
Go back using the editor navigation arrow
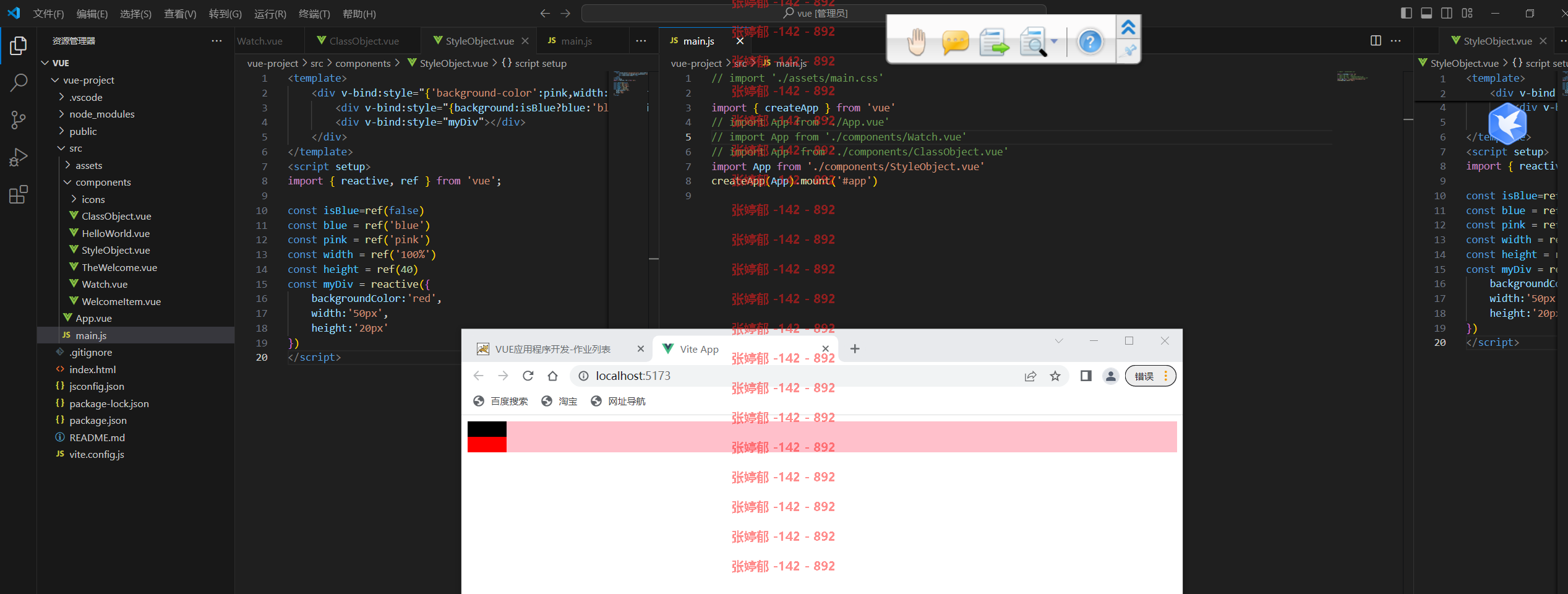545,13
